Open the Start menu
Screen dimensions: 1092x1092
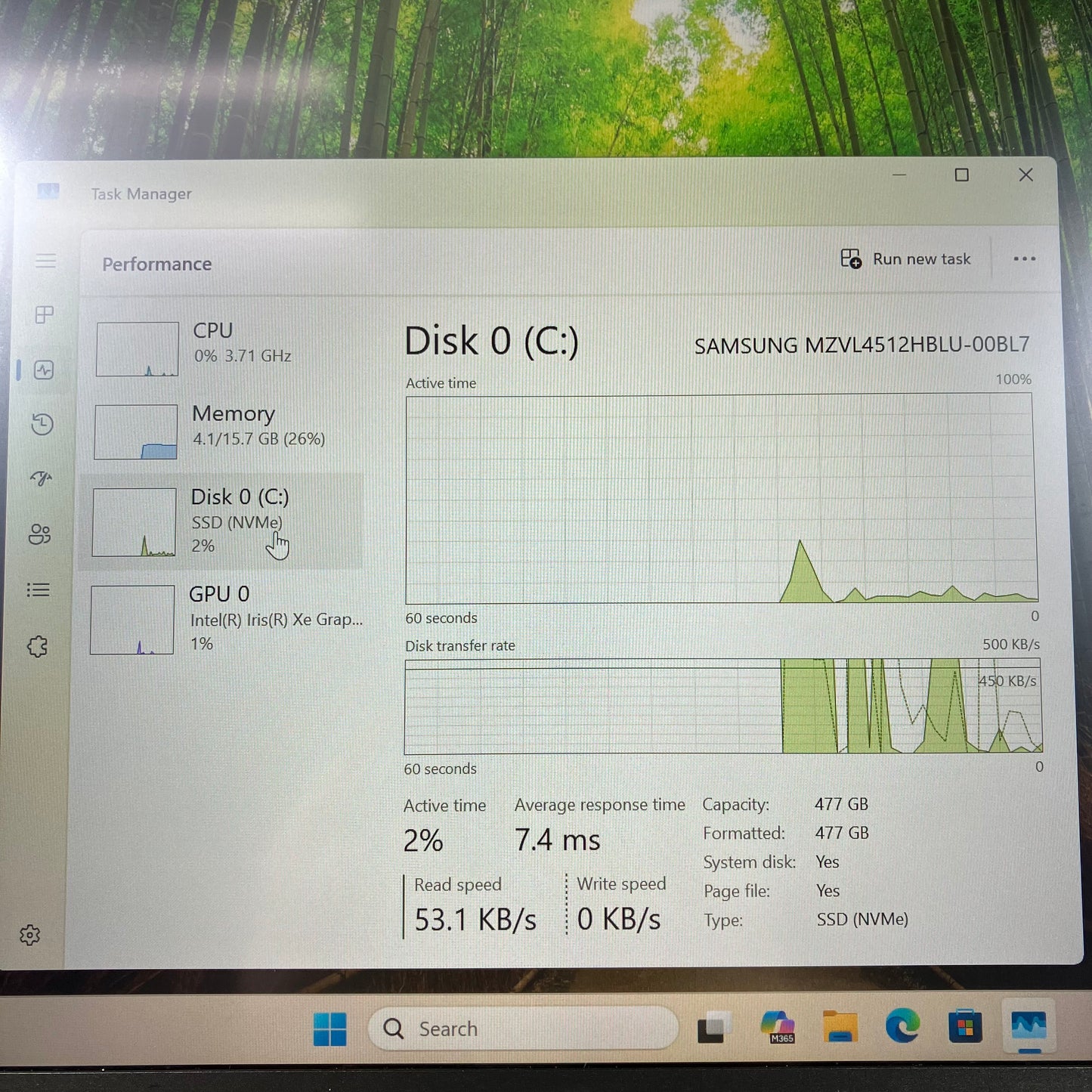329,1028
